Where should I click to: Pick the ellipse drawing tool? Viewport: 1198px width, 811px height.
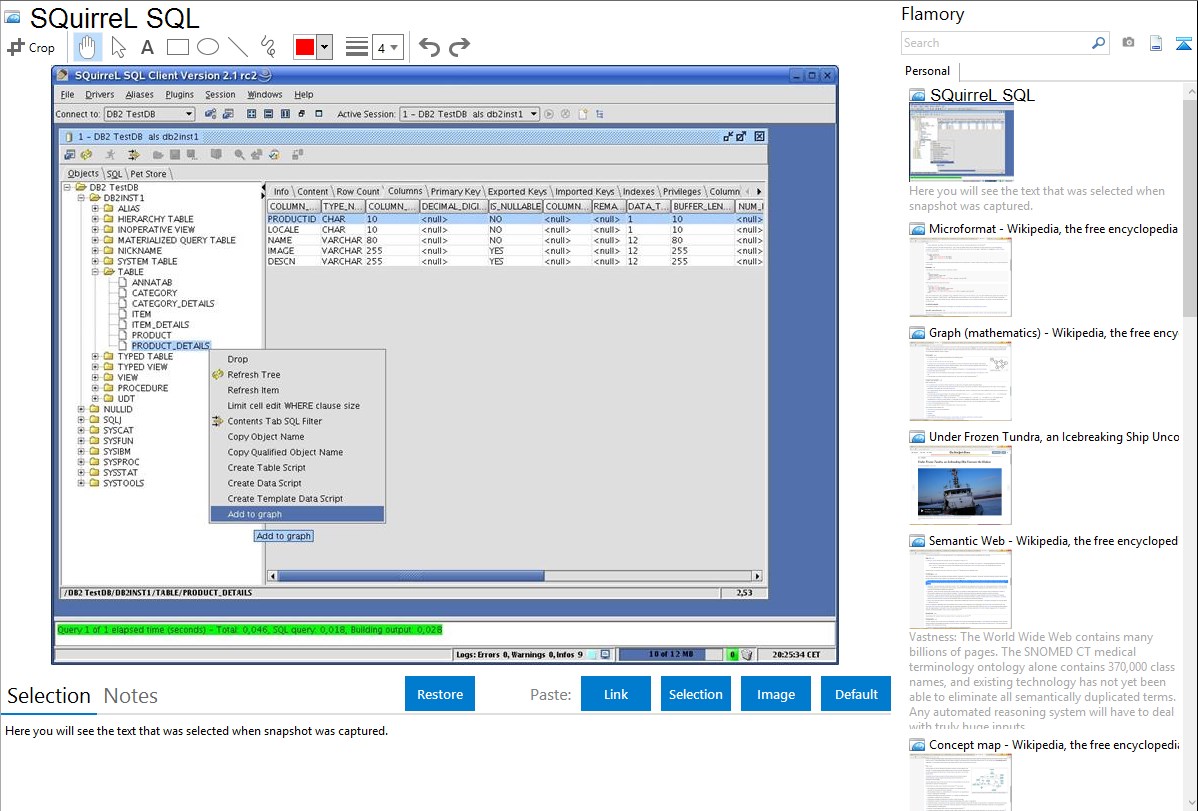pos(208,47)
